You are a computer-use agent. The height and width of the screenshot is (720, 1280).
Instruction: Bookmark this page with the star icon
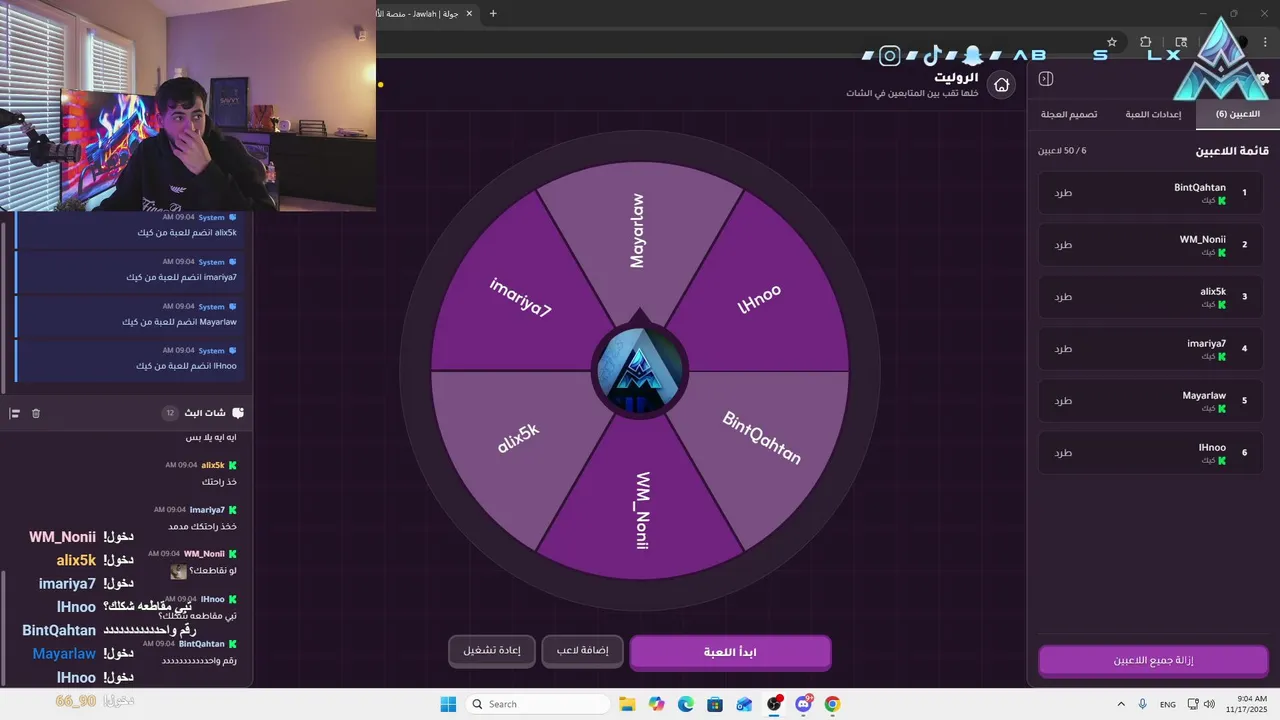click(1112, 42)
